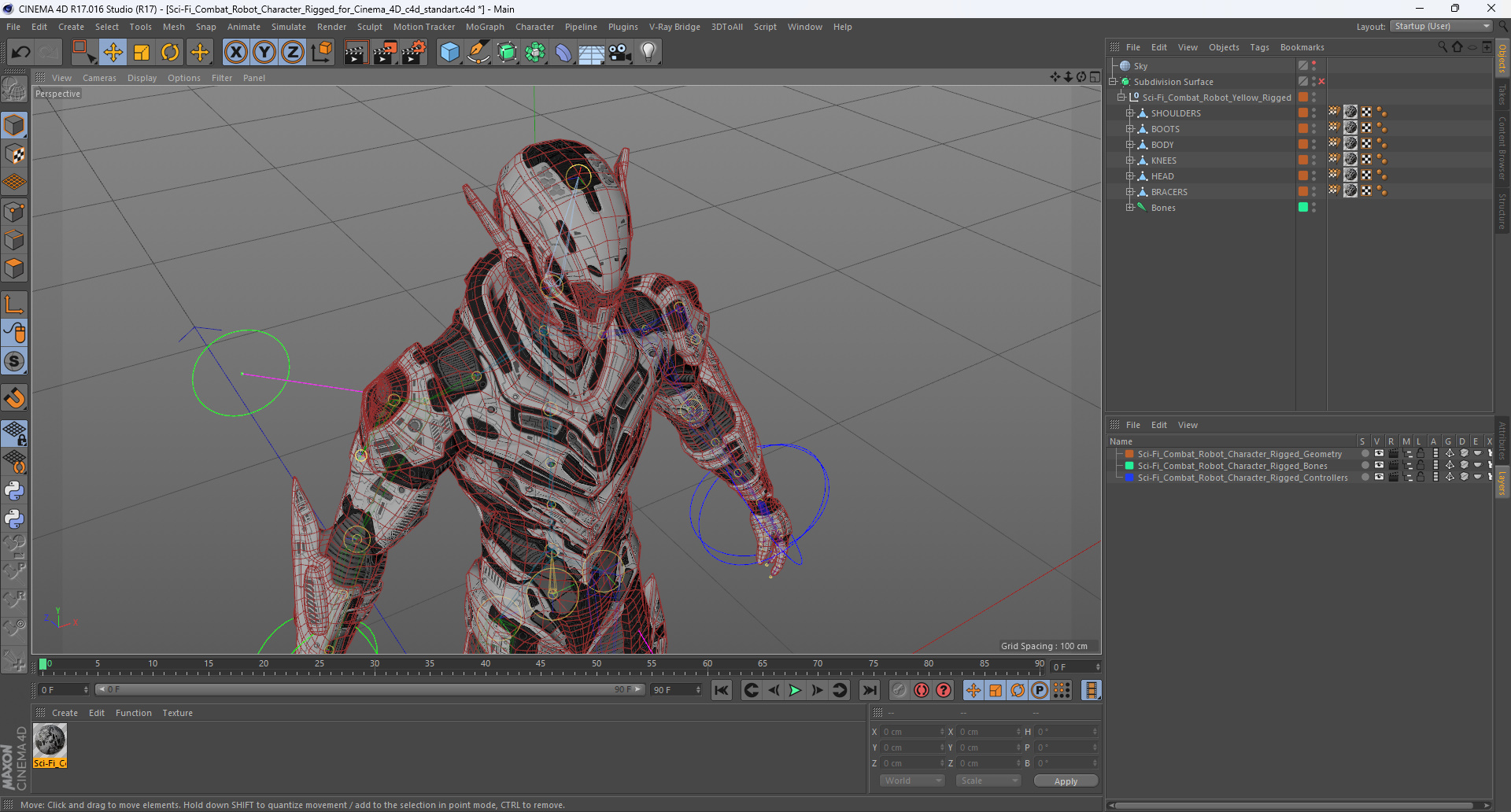Screen dimensions: 1511x812
Task: Expand the BOOTS object
Action: (x=1129, y=129)
